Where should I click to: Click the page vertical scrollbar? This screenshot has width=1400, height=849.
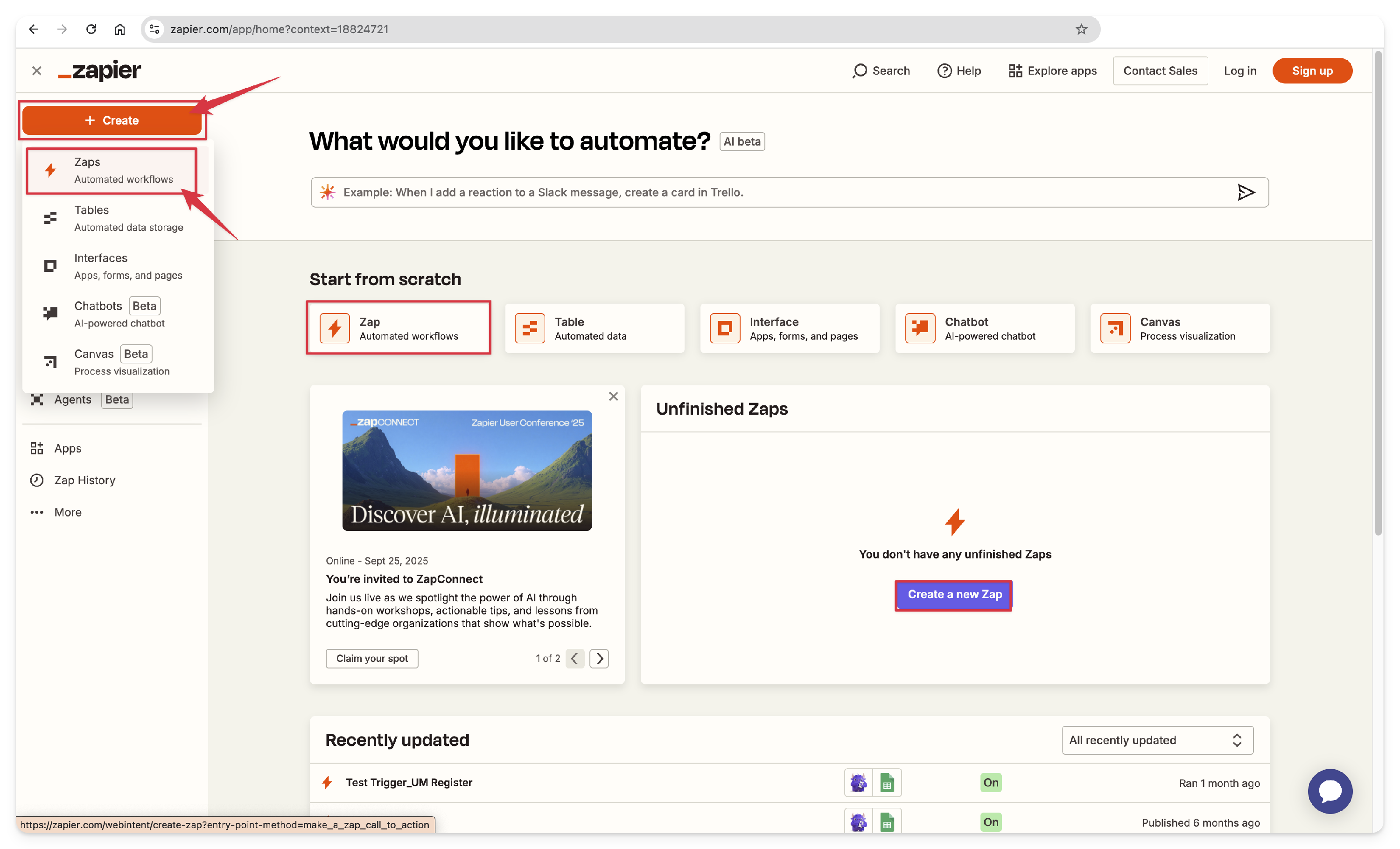point(1378,293)
